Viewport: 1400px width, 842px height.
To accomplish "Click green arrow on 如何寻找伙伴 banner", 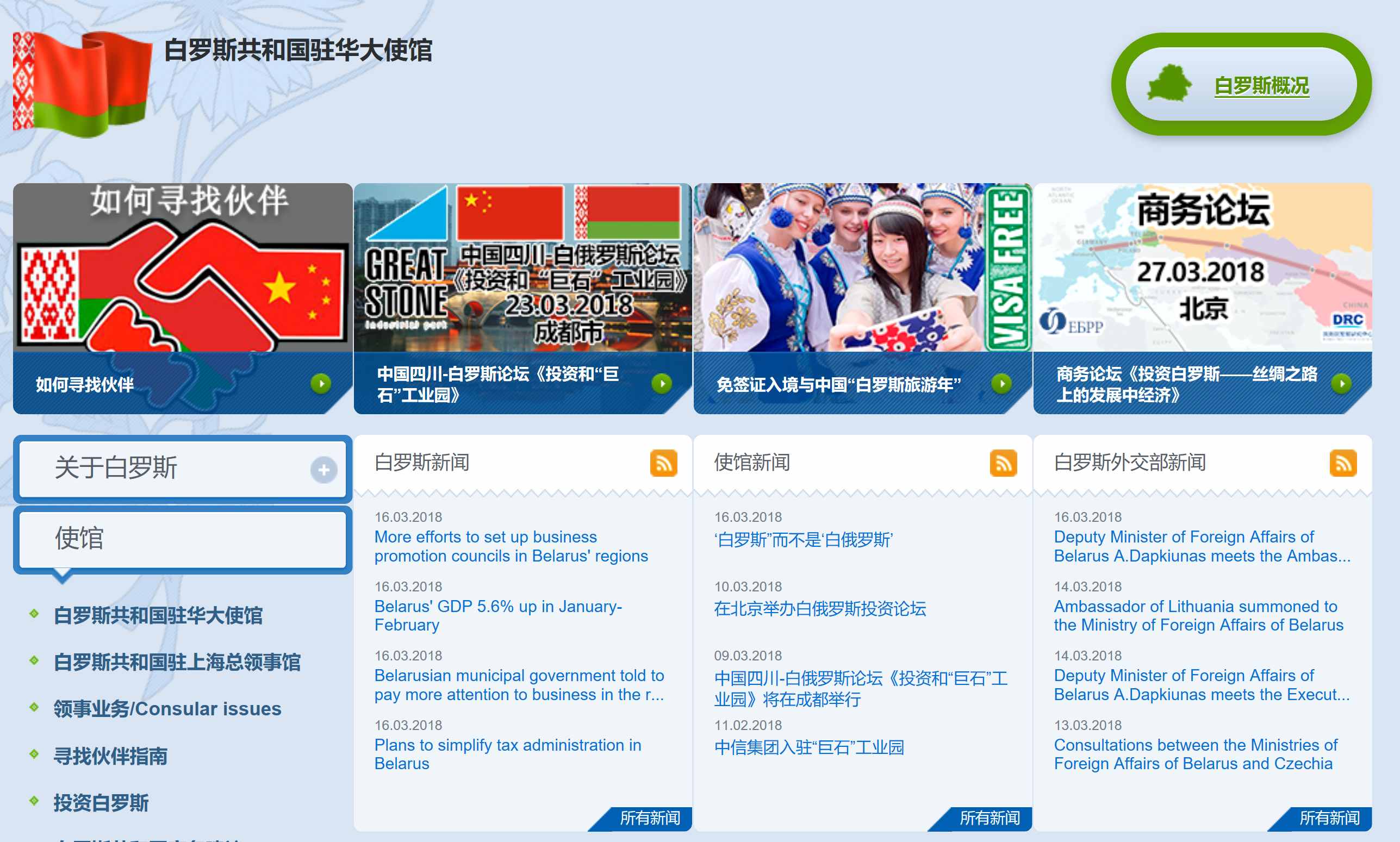I will pyautogui.click(x=321, y=384).
